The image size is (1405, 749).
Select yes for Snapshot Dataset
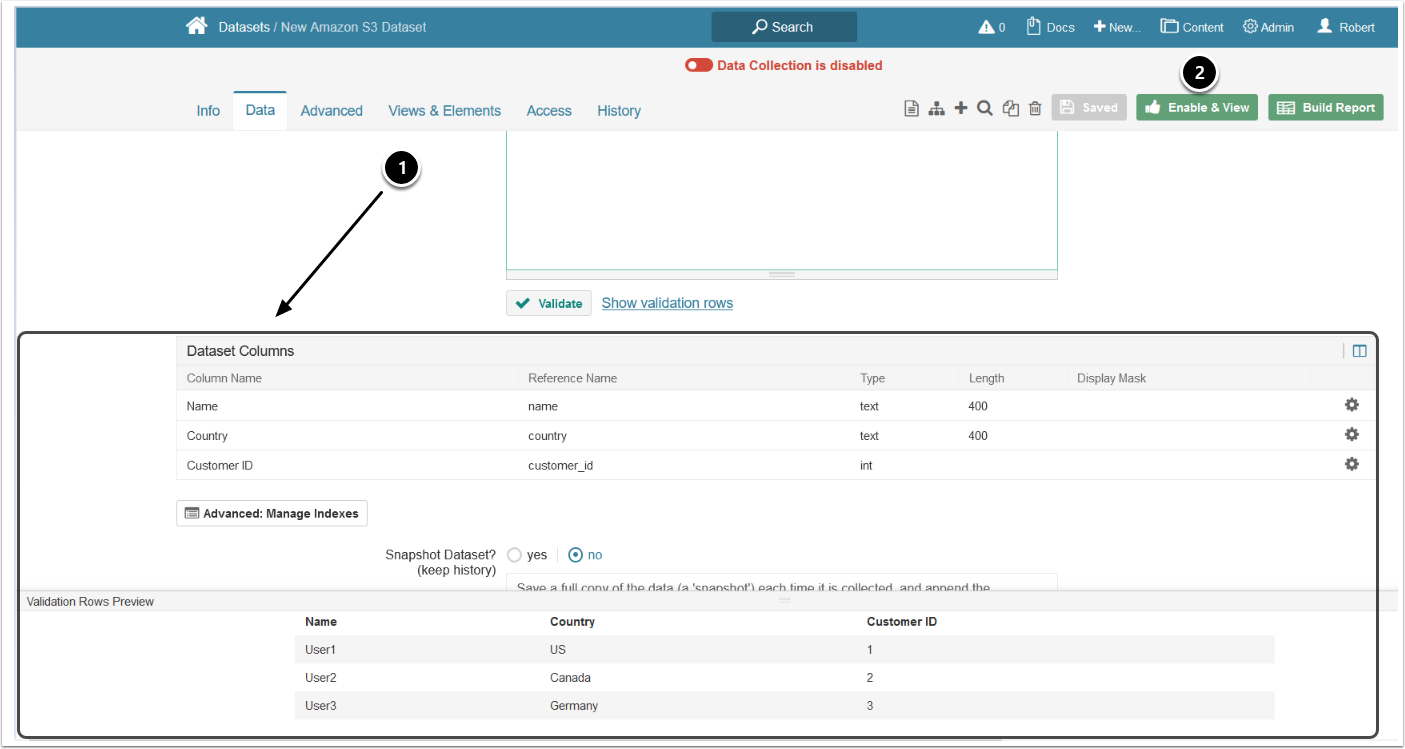point(515,555)
